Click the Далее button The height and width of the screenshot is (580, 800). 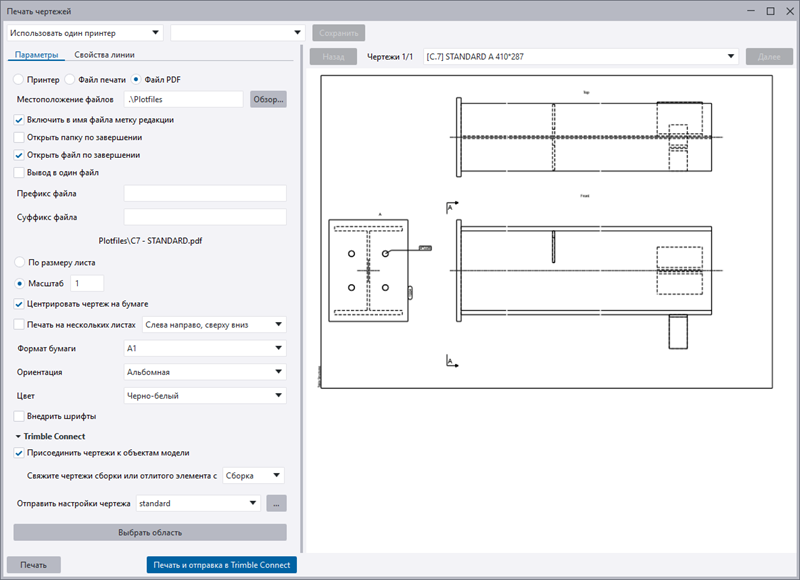[769, 57]
